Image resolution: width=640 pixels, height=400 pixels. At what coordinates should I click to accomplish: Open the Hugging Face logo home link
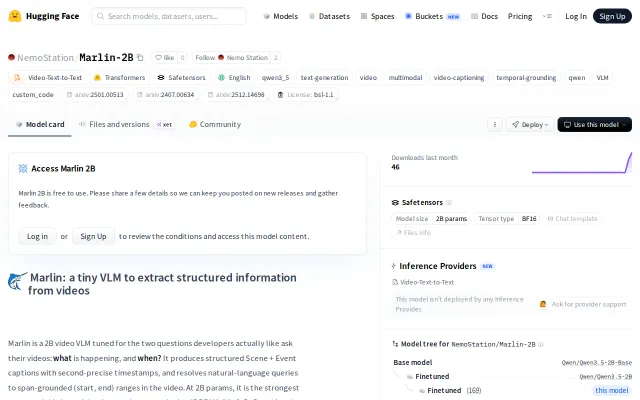pos(44,16)
